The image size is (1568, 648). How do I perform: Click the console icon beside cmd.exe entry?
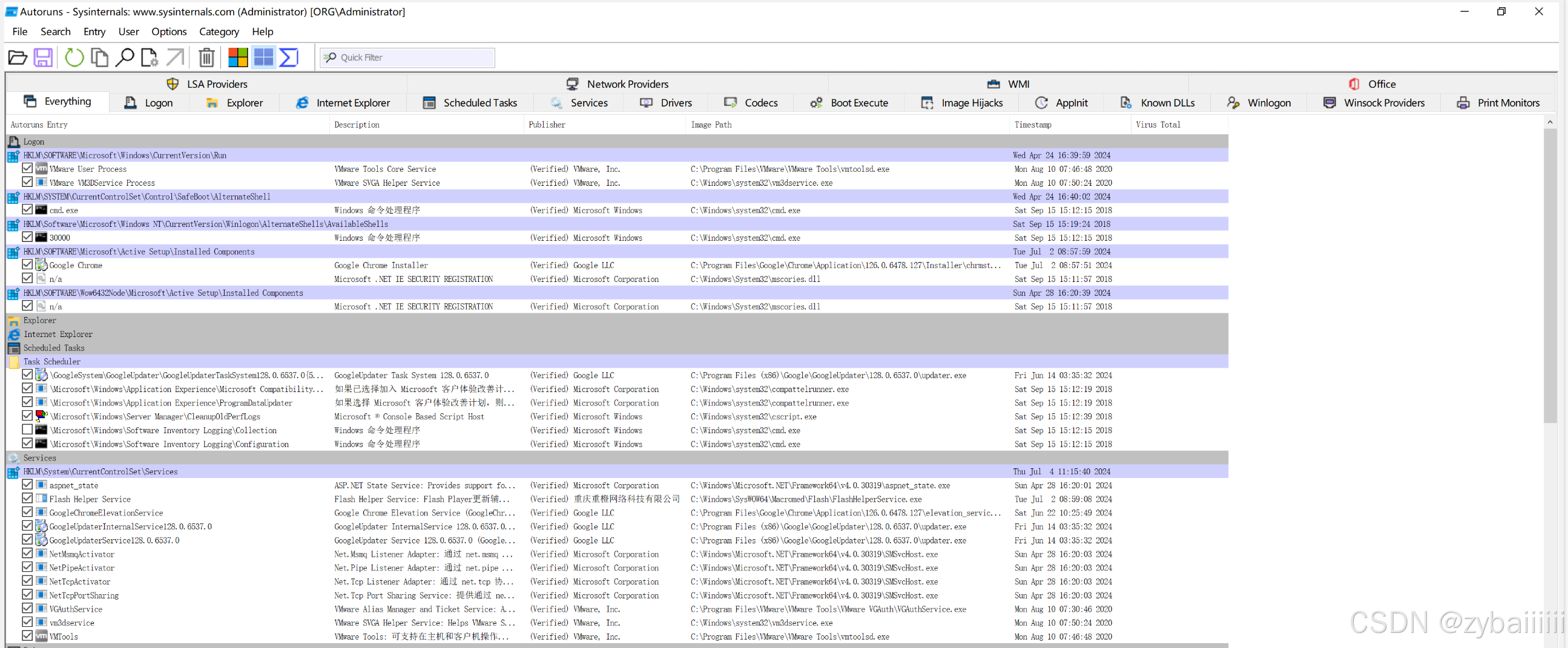pyautogui.click(x=41, y=210)
